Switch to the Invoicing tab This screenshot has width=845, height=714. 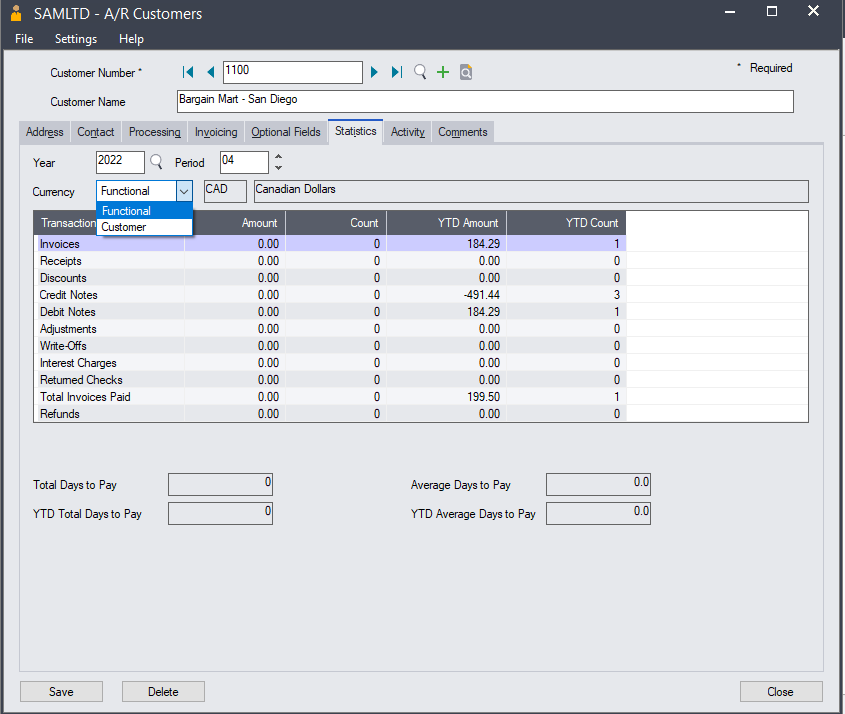(x=216, y=132)
